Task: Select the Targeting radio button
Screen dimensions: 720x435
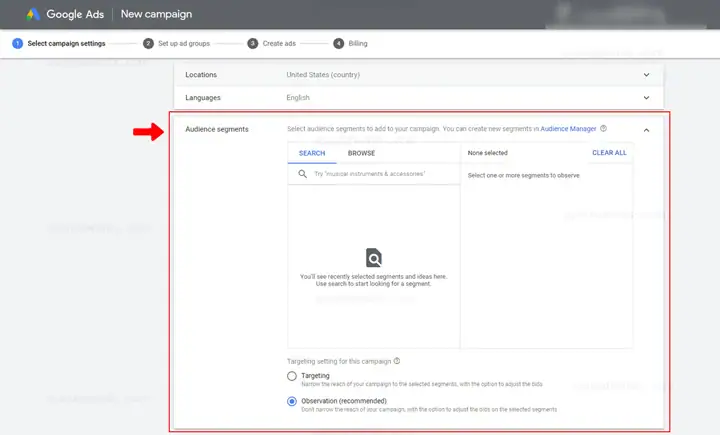Action: click(292, 376)
